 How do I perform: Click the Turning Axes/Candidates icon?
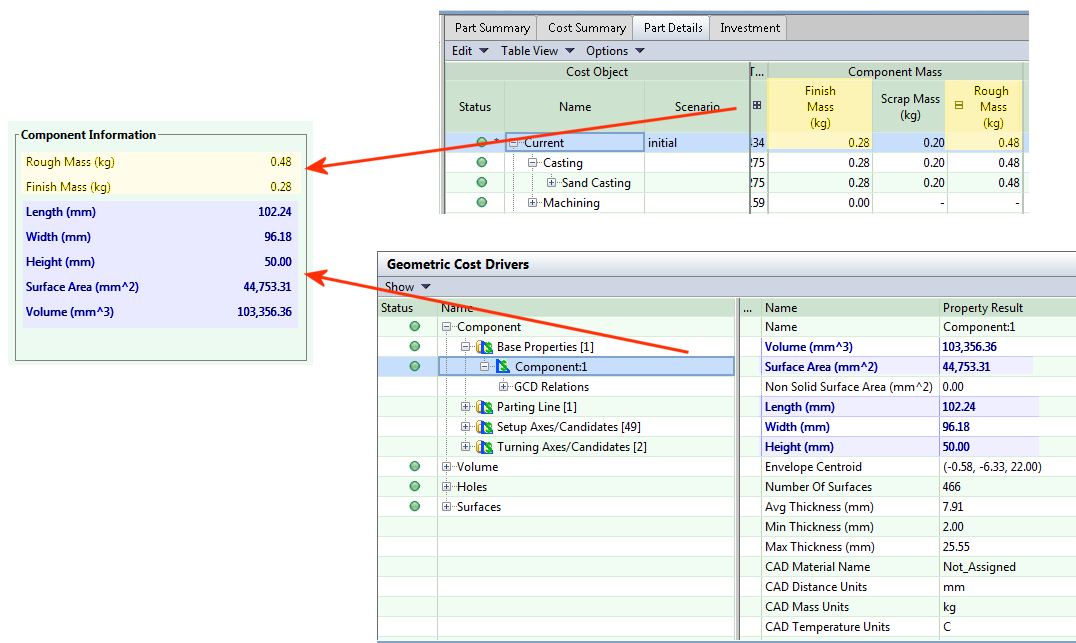tap(485, 447)
